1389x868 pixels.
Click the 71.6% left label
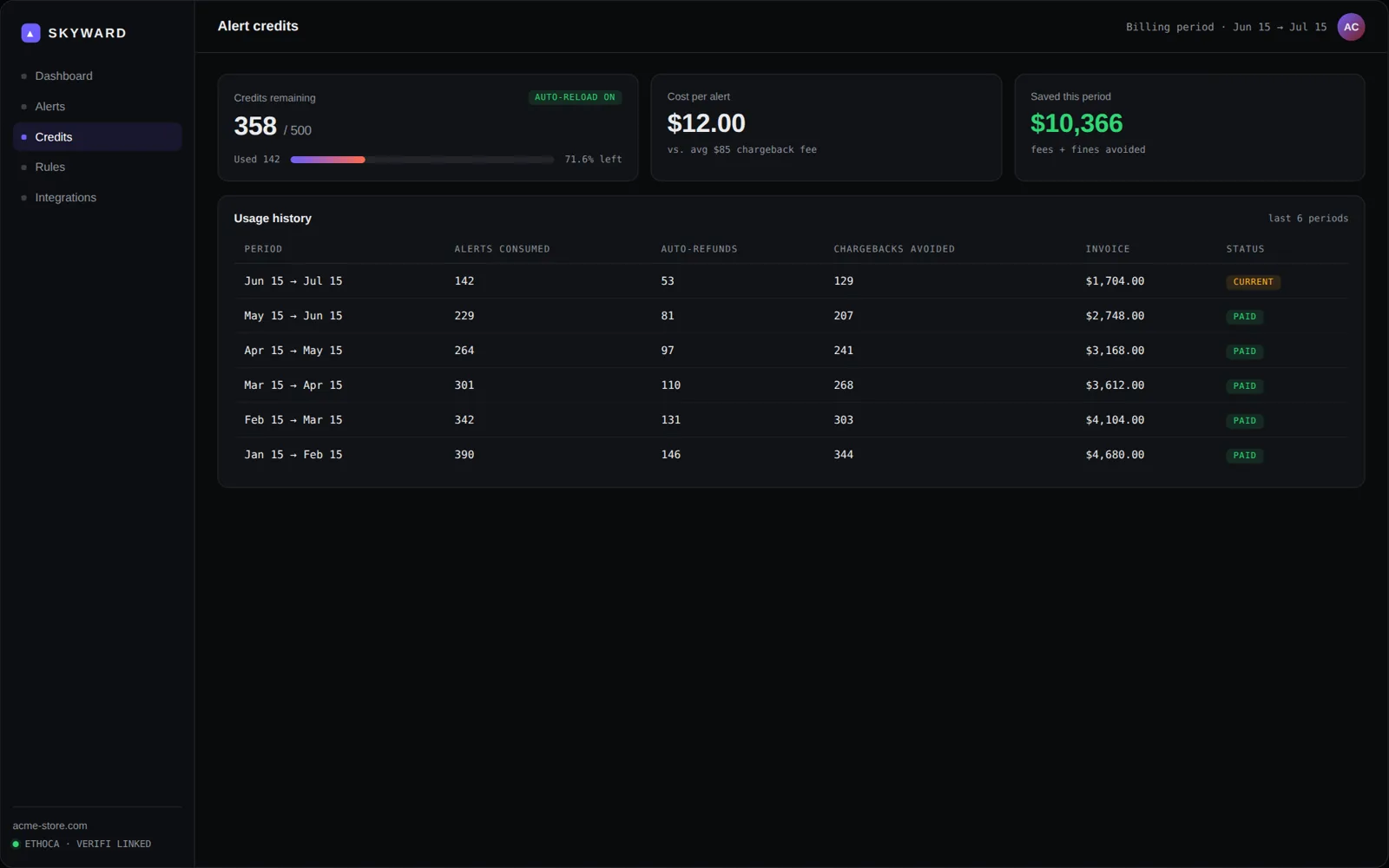[593, 160]
